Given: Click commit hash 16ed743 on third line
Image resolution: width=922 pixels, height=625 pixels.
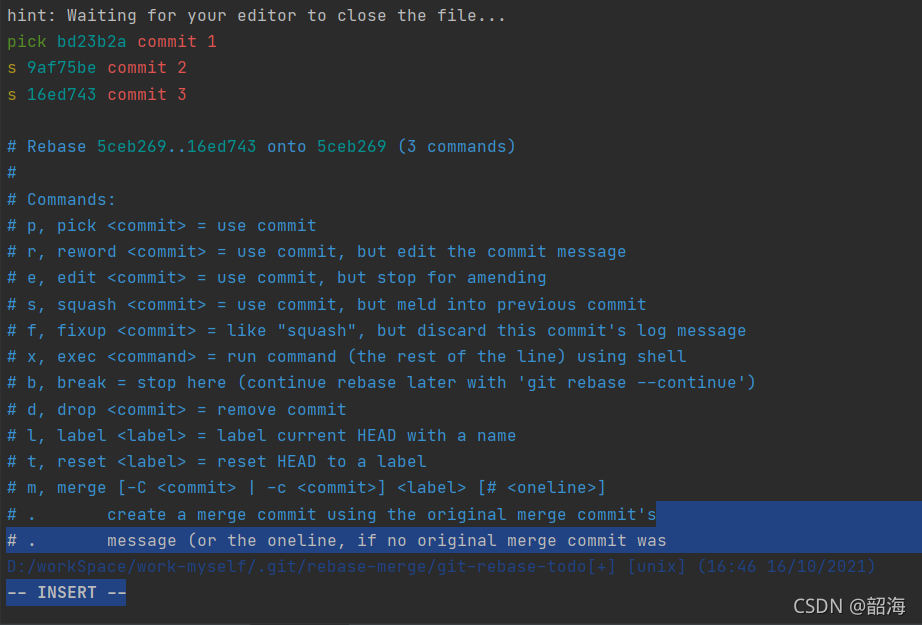Looking at the screenshot, I should pos(62,95).
